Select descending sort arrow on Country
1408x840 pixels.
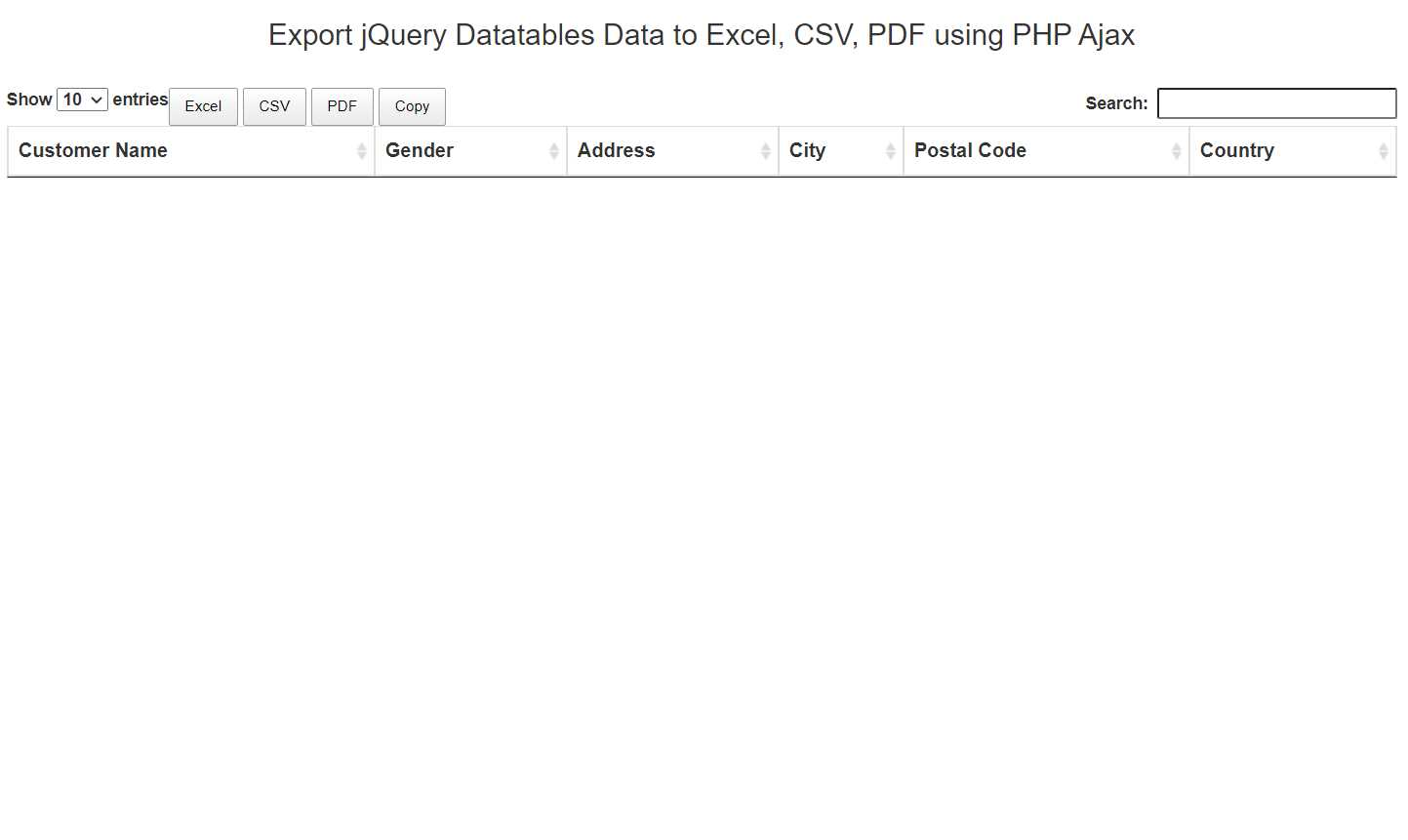click(x=1383, y=155)
